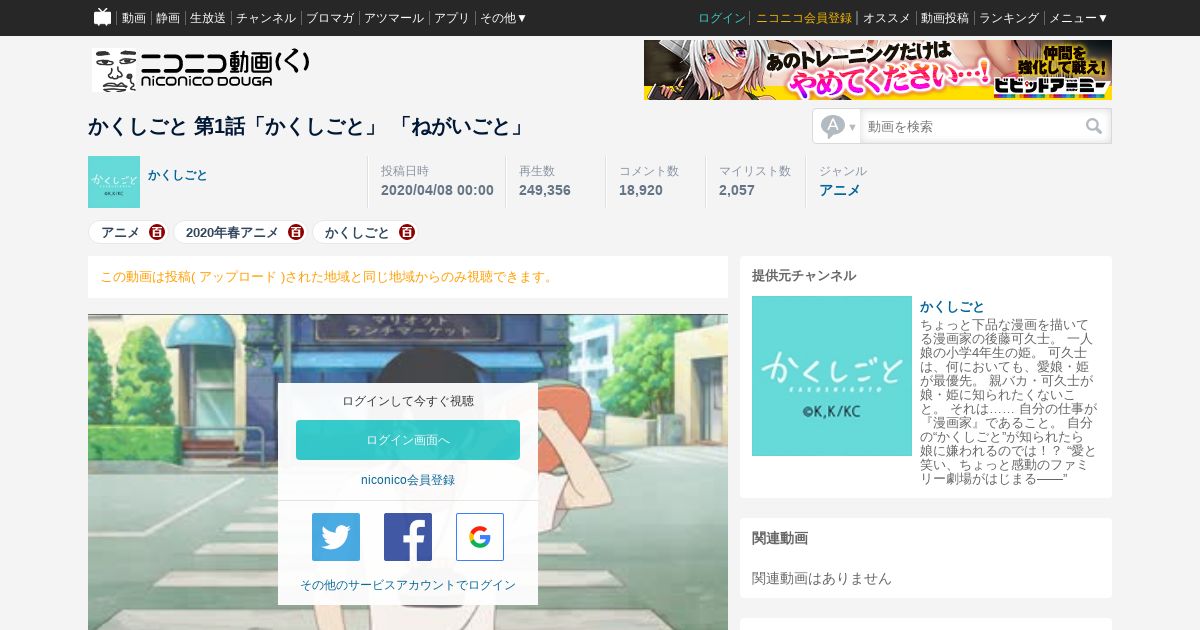This screenshot has width=1200, height=630.
Task: Open the 静画 menu item
Action: click(x=168, y=18)
